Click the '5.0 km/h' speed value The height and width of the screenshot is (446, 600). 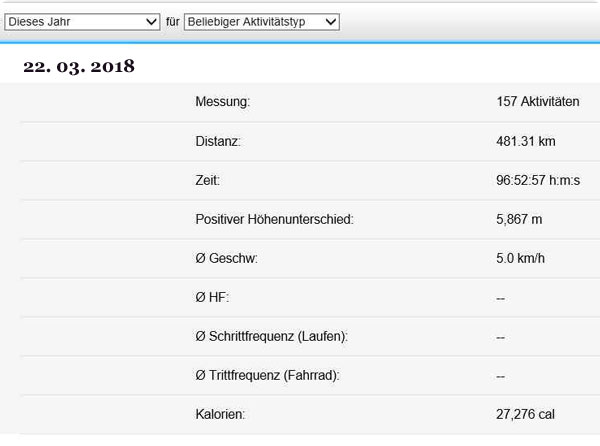(520, 259)
